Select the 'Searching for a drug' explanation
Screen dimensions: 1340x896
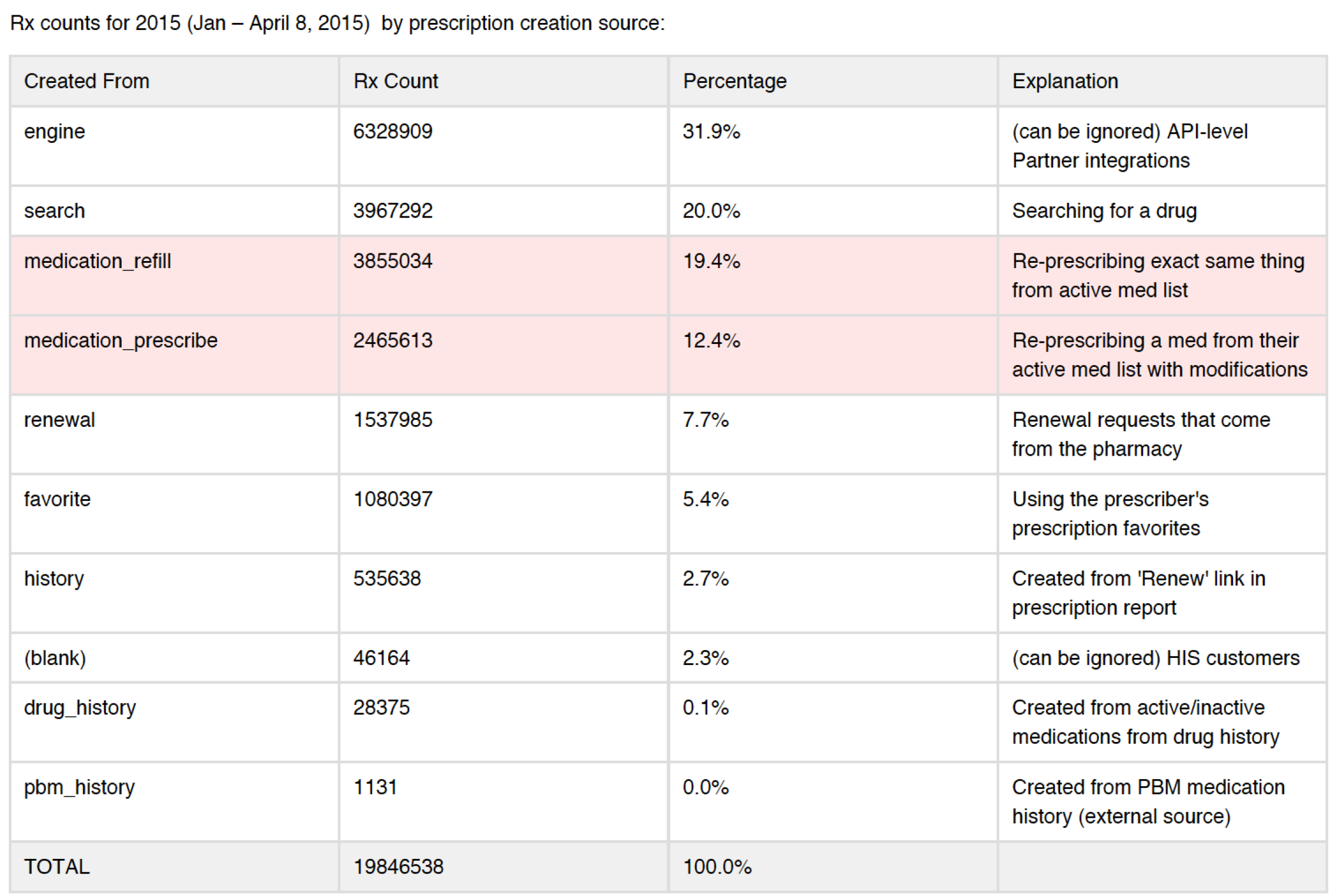(1104, 211)
